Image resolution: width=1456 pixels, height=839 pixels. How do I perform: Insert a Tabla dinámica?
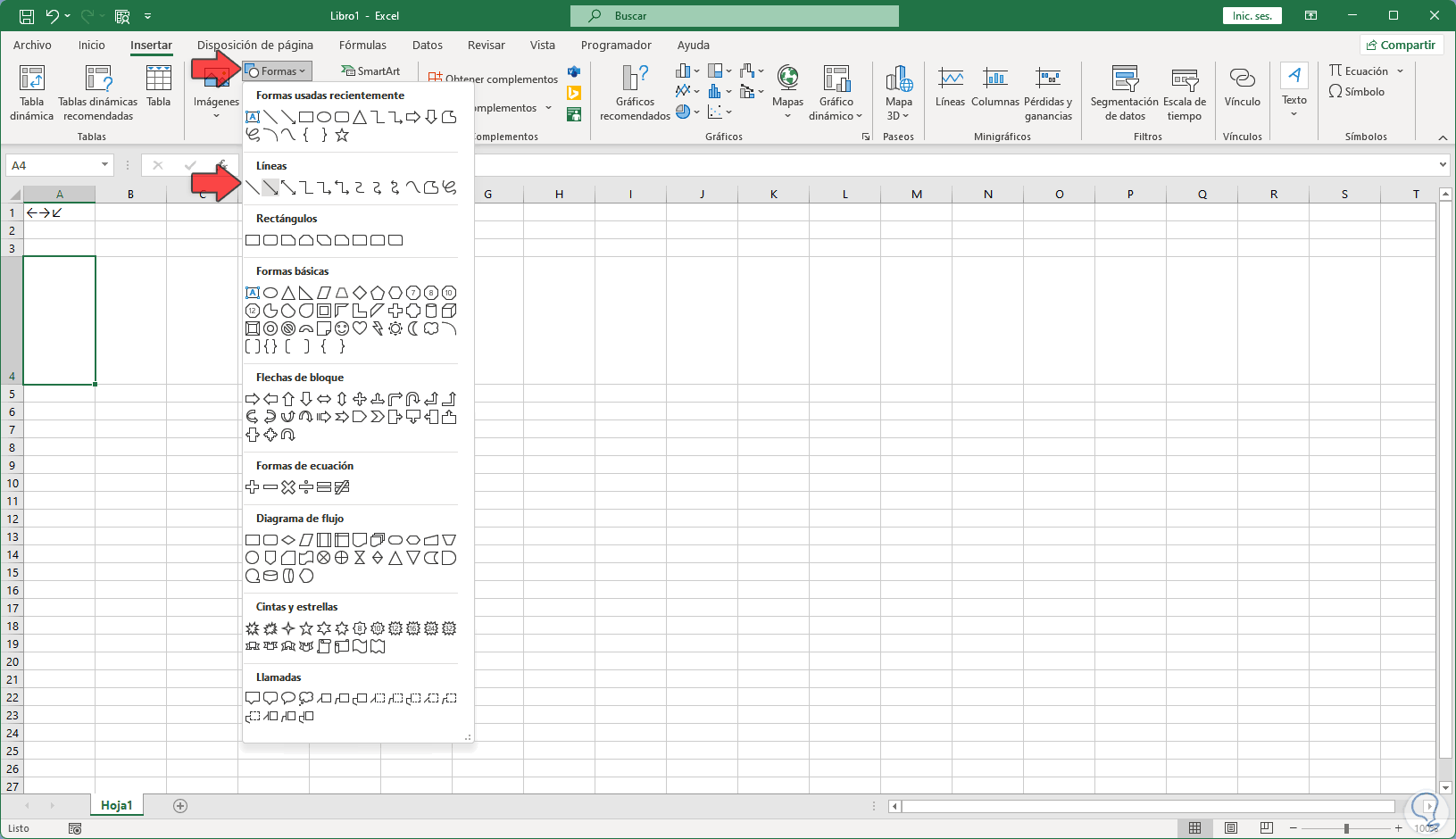coord(32,93)
